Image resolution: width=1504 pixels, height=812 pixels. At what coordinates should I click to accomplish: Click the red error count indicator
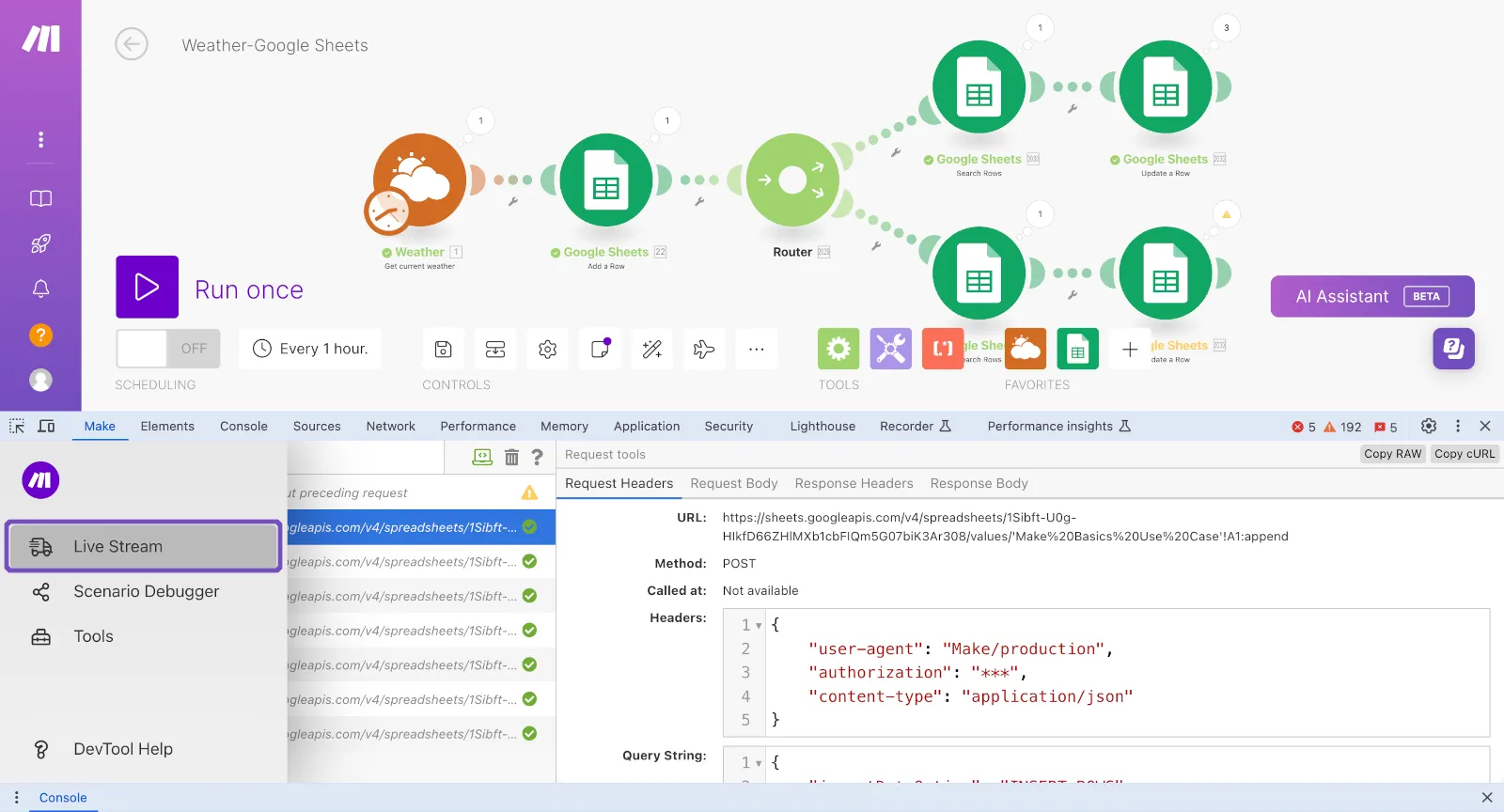click(x=1304, y=427)
